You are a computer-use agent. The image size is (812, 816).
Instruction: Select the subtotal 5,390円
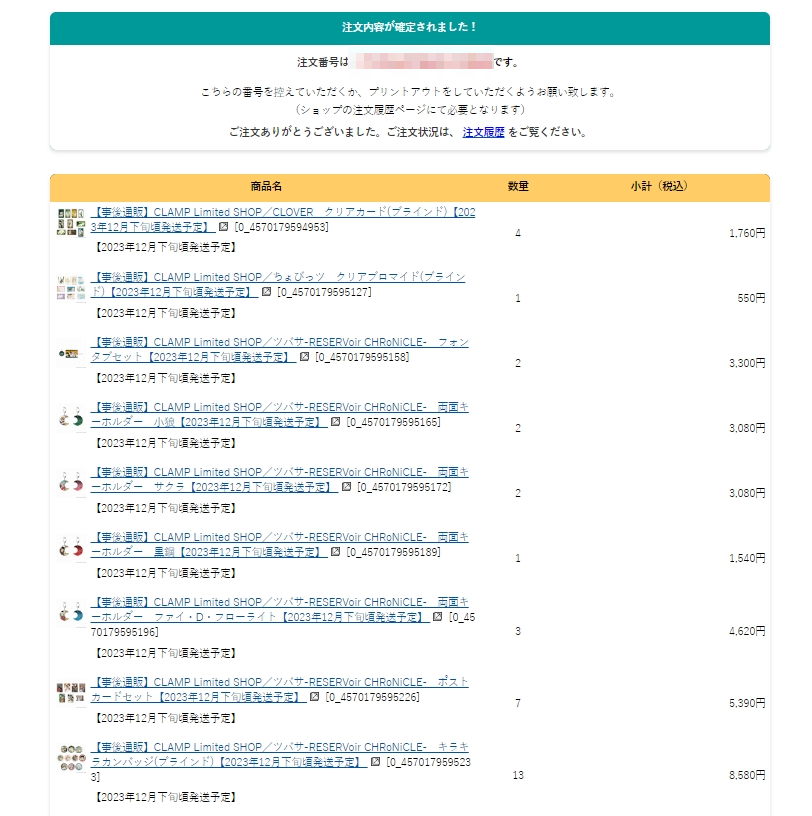[x=747, y=704]
